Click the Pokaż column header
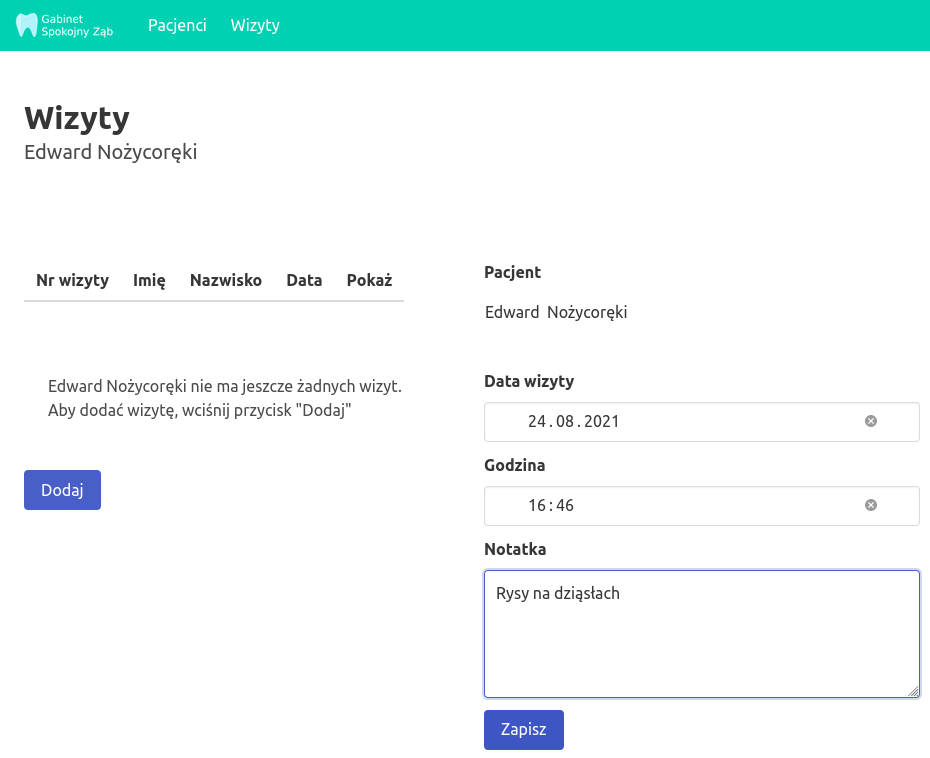This screenshot has height=758, width=930. point(369,280)
